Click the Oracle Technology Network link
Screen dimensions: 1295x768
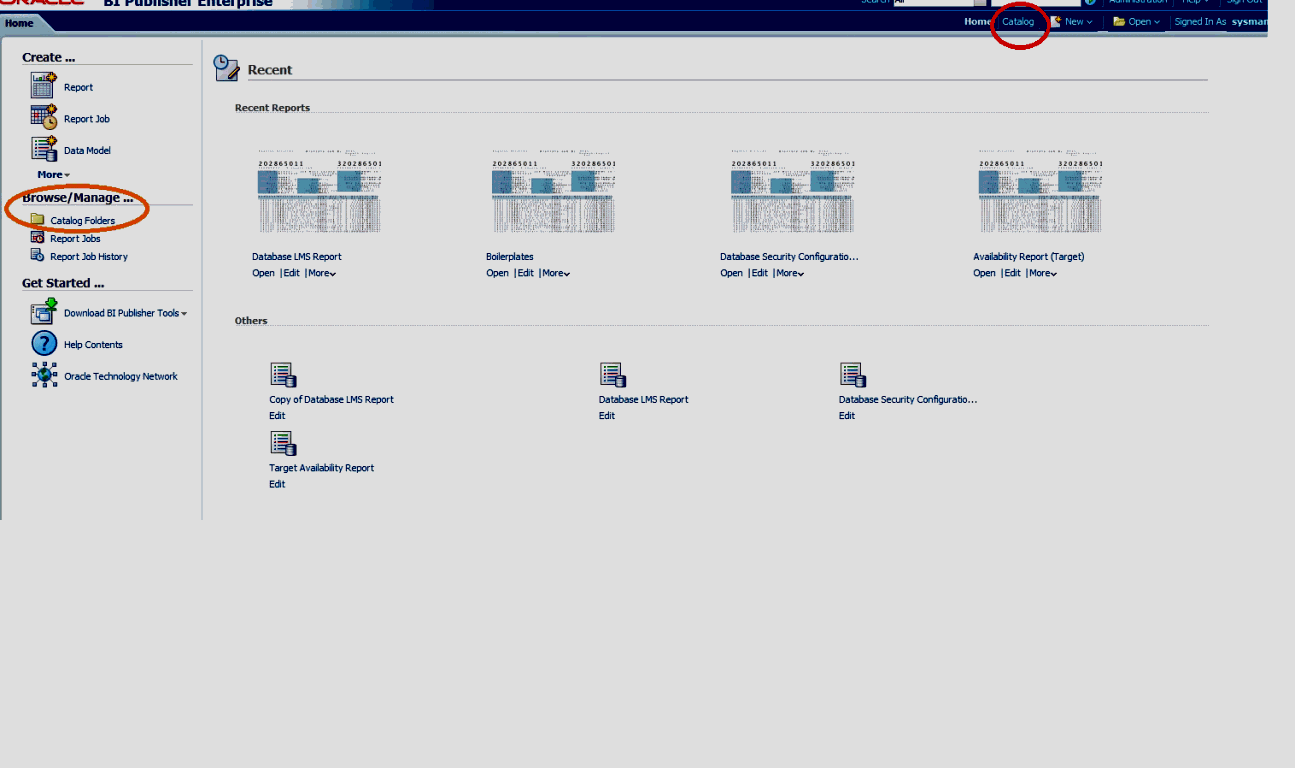click(x=121, y=377)
